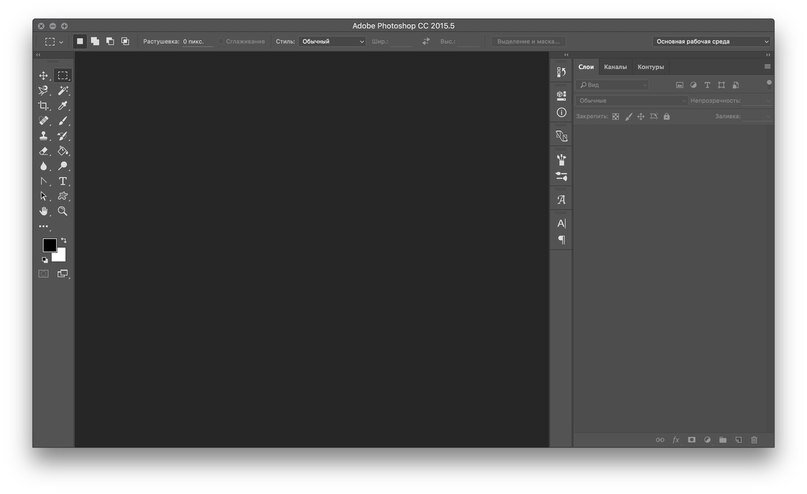
Task: Select the Healing Brush tool
Action: [x=43, y=120]
